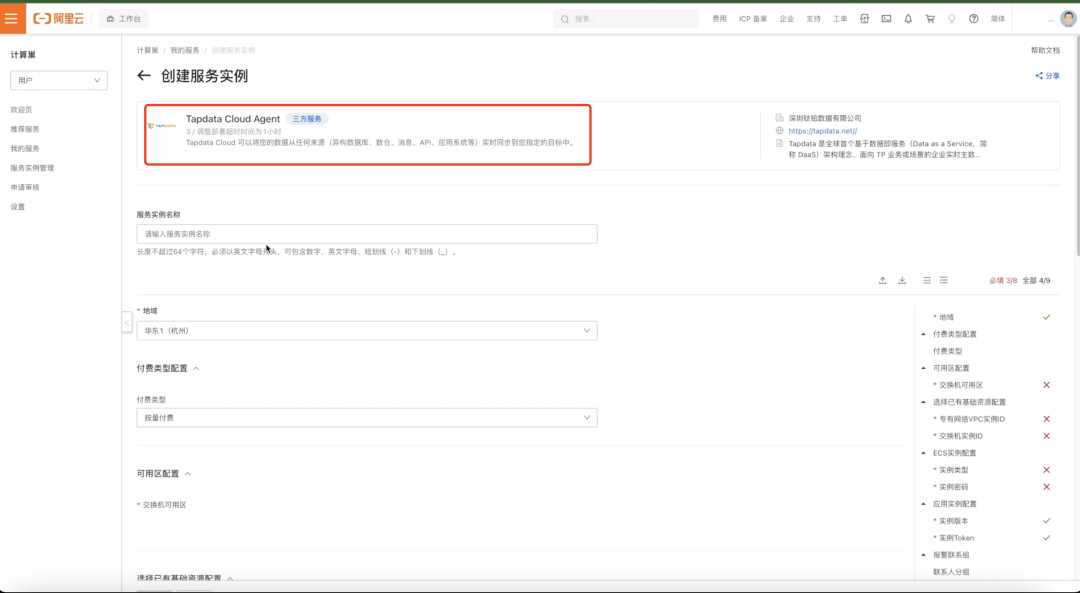Go to 设置 in the sidebar

[x=17, y=207]
